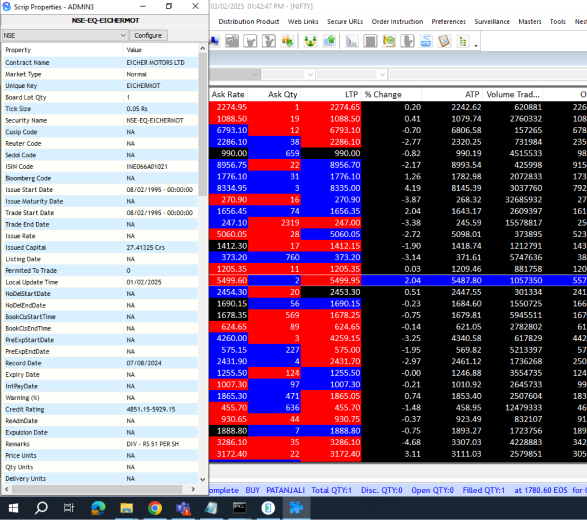
Task: Click the highlighted row LTP 5499.95
Action: [331, 280]
